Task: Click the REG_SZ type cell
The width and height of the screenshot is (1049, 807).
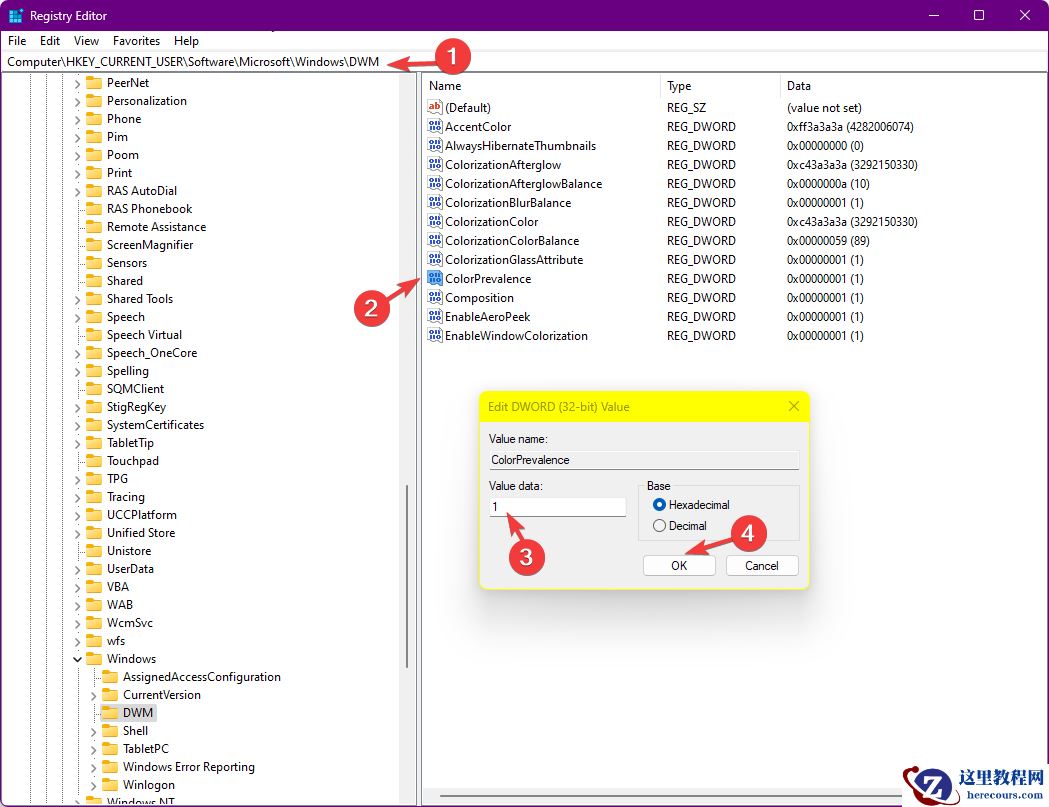Action: coord(686,108)
